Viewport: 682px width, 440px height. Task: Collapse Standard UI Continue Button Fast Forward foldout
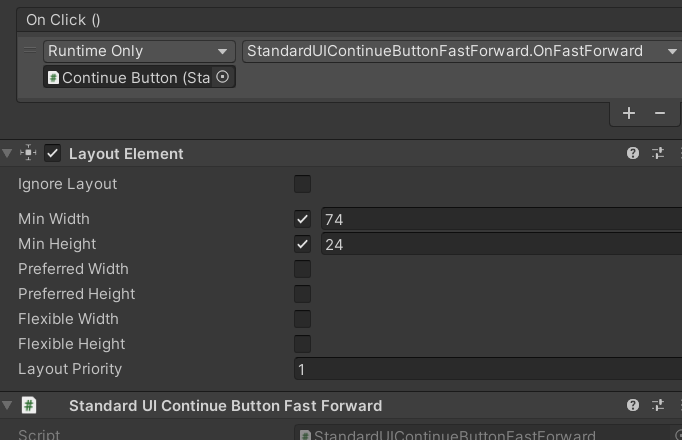tap(7, 405)
